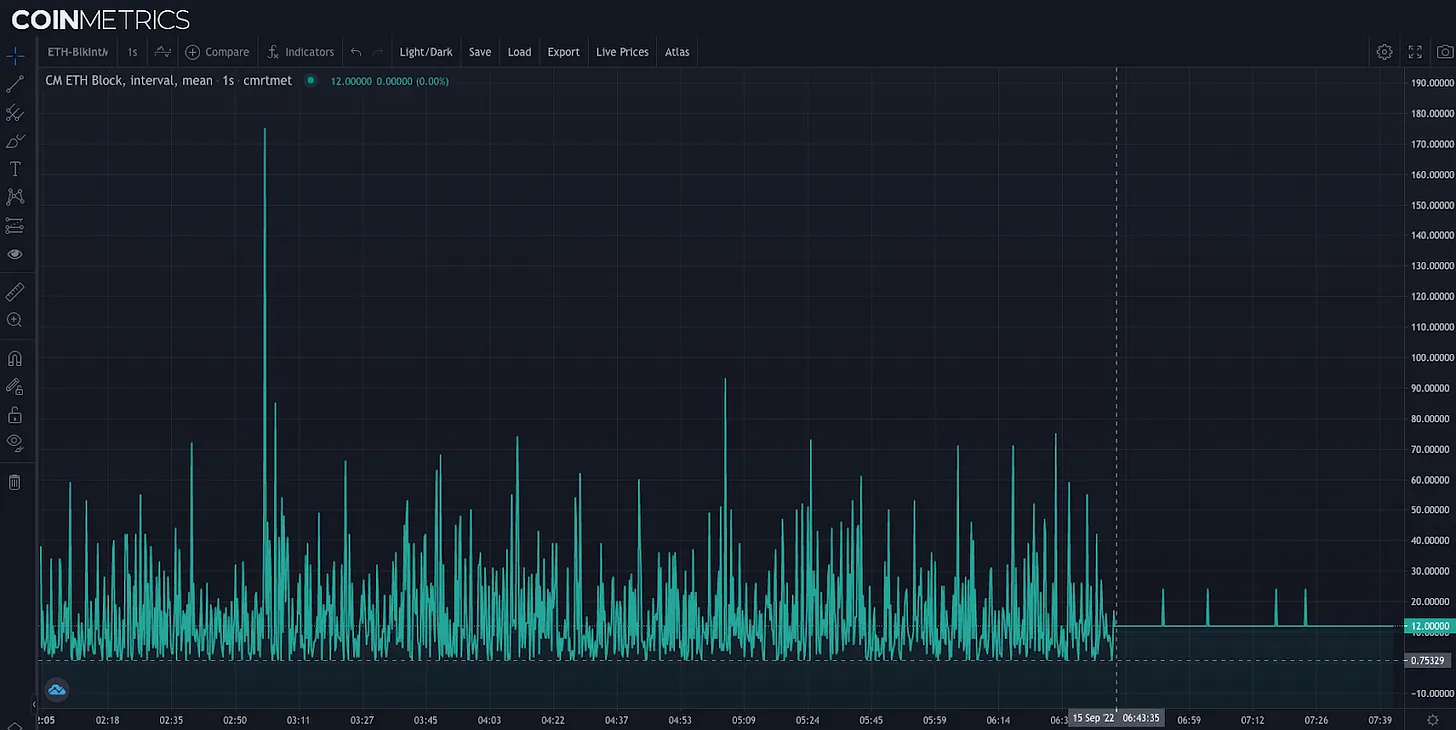Screen dimensions: 1456x730
Task: Click the blue cloud logo on chart
Action: pyautogui.click(x=57, y=689)
